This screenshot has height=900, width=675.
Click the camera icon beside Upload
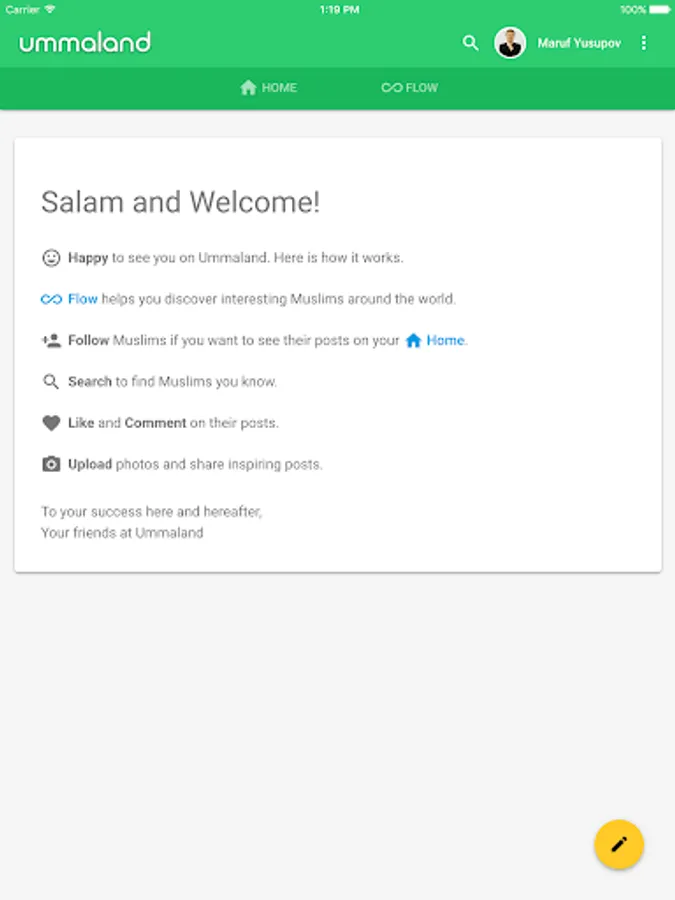pos(51,464)
